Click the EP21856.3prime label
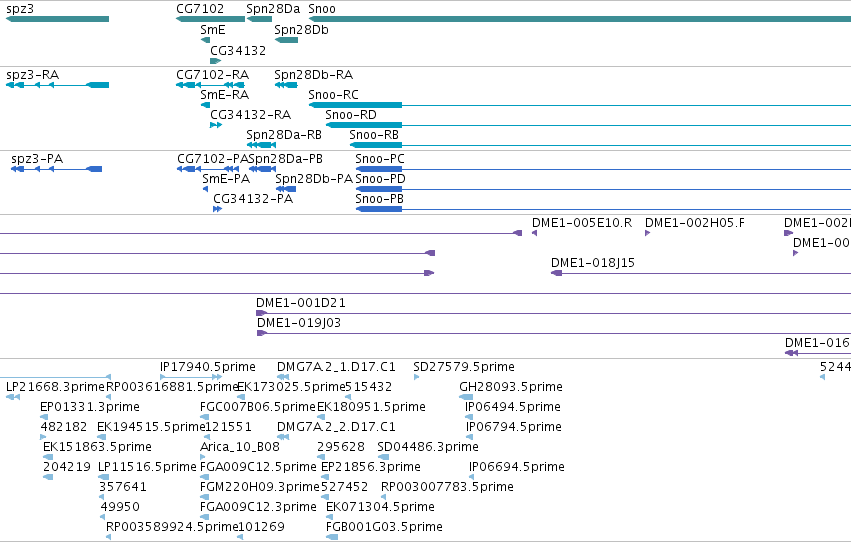The width and height of the screenshot is (851, 542). coord(371,467)
